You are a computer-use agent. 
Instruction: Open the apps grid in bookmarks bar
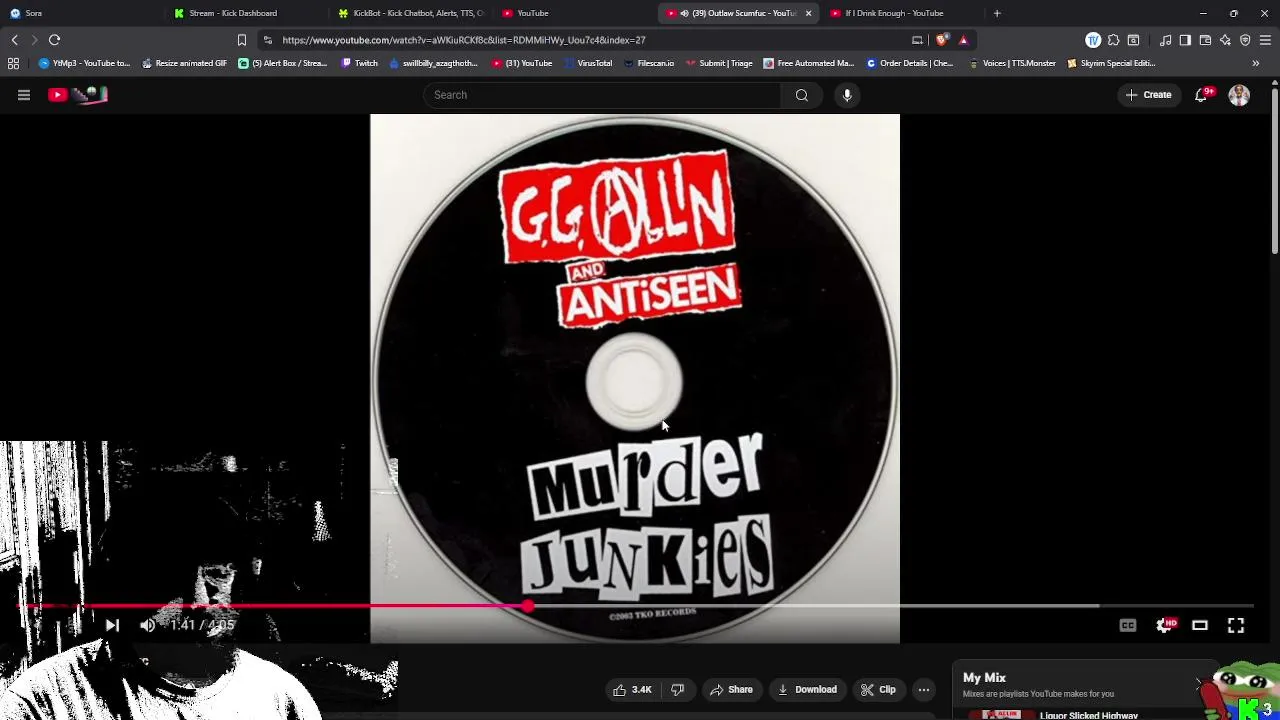point(13,63)
